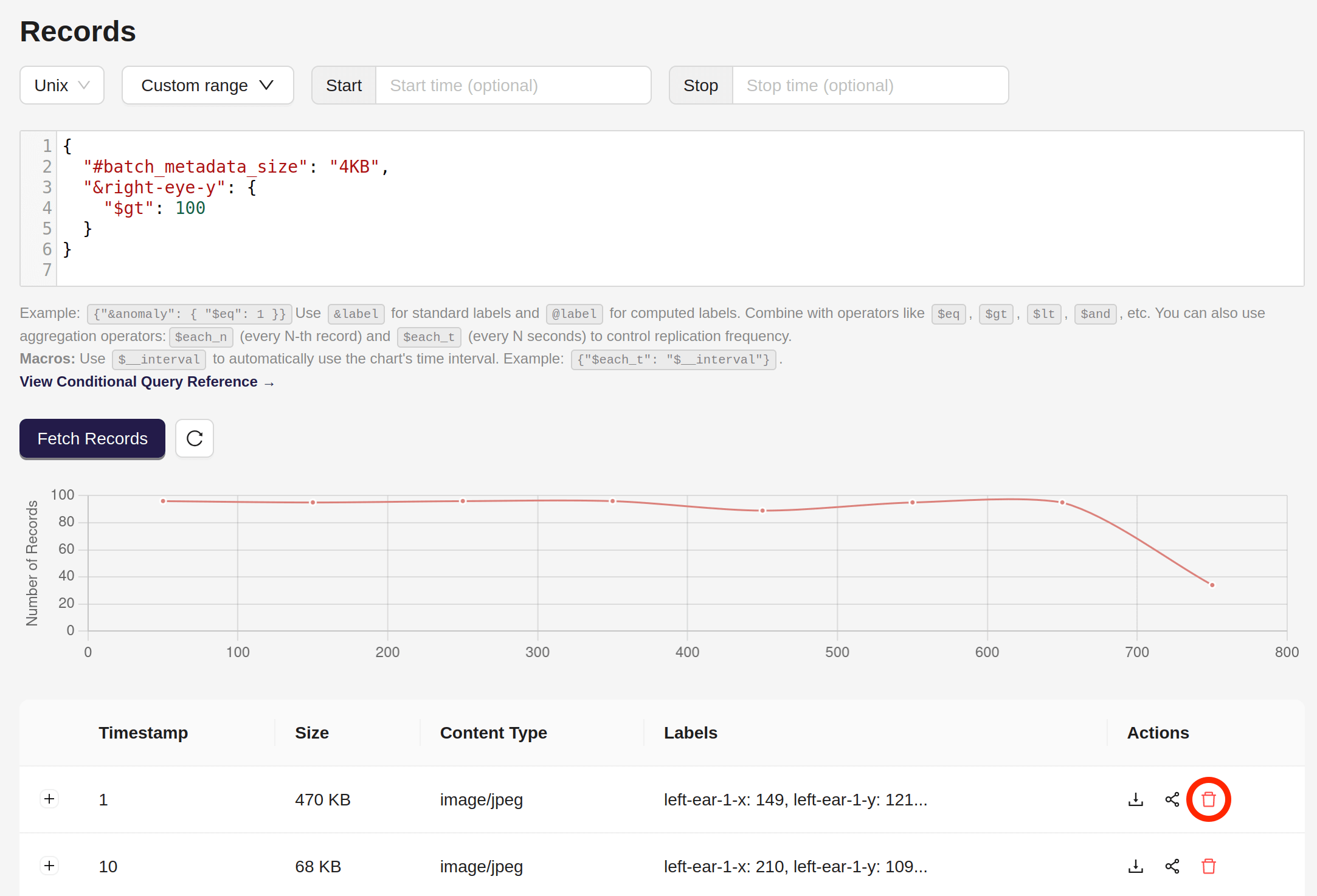
Task: Click the Start time input field
Action: pos(514,85)
